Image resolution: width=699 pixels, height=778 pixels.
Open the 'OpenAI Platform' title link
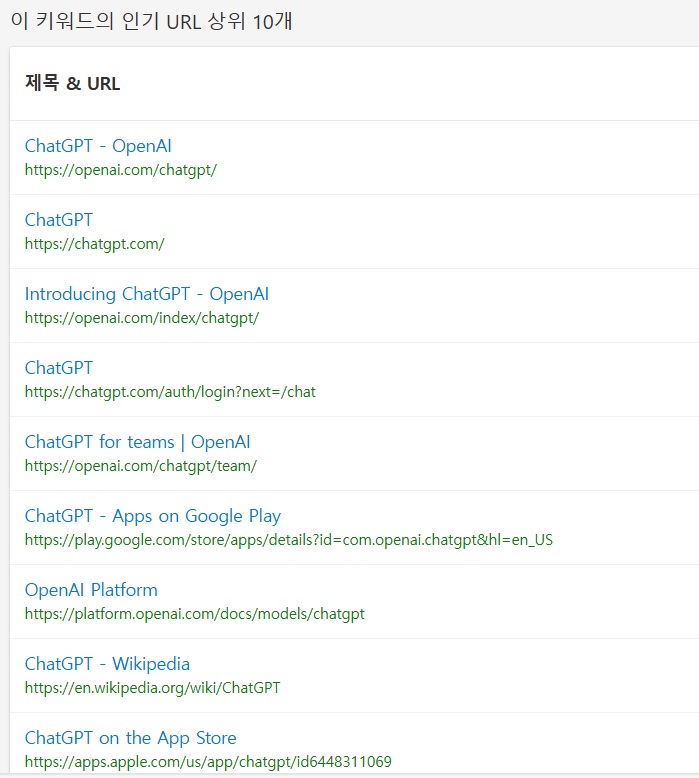91,590
